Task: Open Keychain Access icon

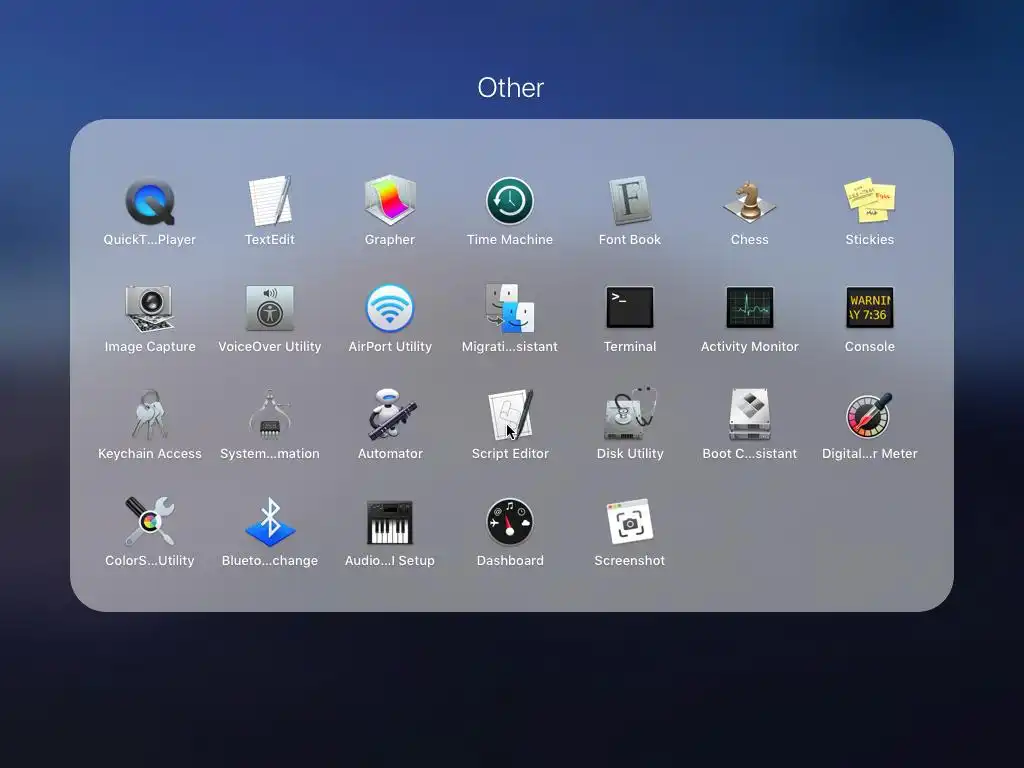Action: 150,415
